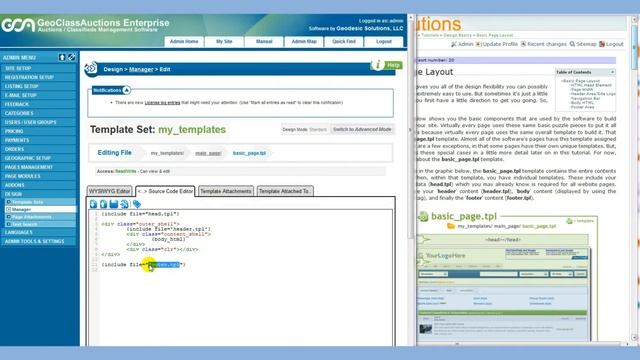The image size is (640, 360).
Task: Open the Pages Management menu section
Action: pyautogui.click(x=38, y=167)
